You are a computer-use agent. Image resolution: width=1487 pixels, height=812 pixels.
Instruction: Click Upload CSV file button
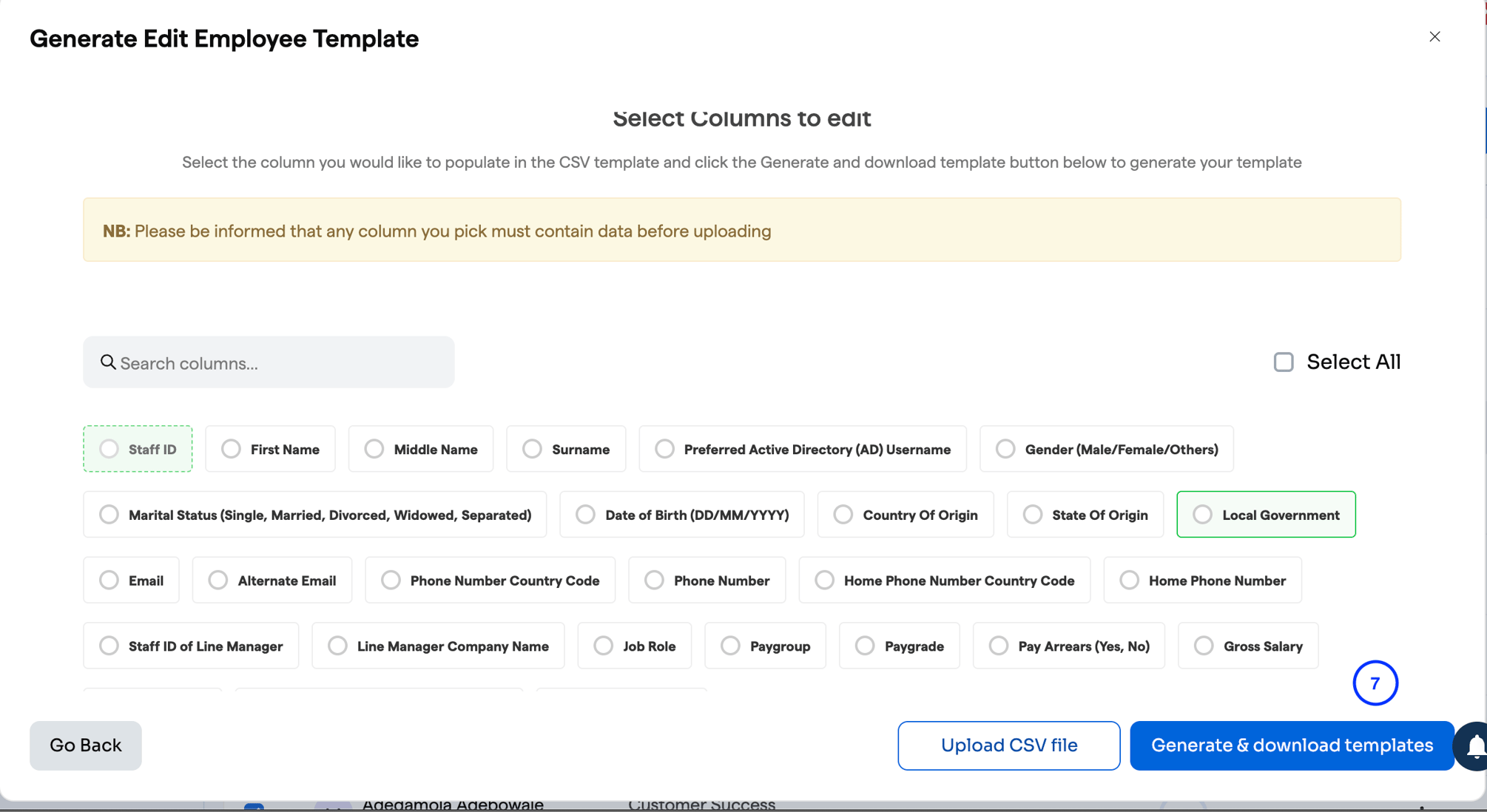pyautogui.click(x=1009, y=745)
